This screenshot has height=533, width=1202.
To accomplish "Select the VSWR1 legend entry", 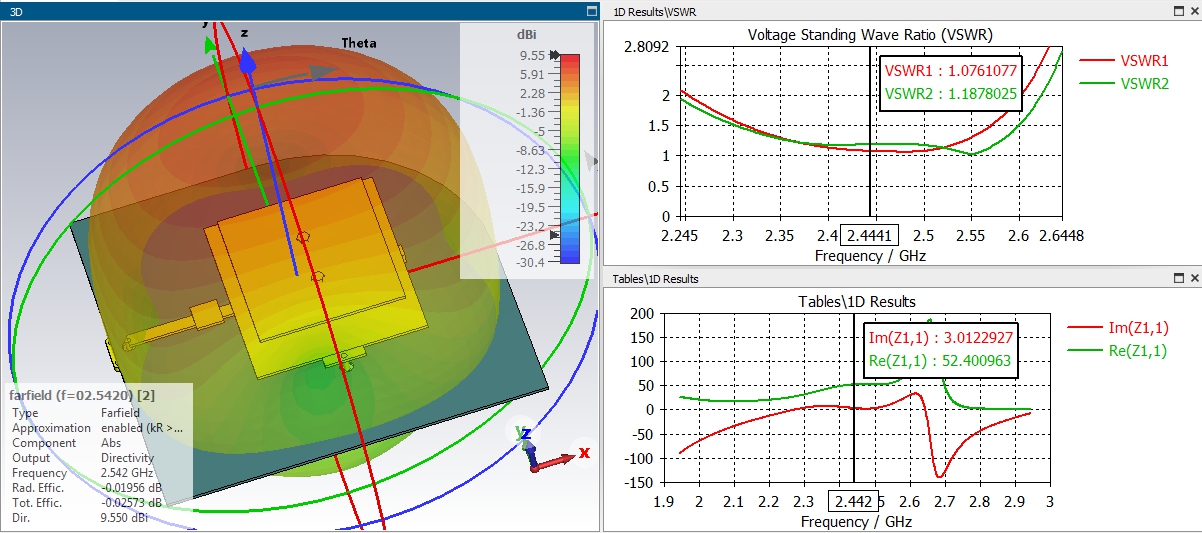I will 1124,60.
